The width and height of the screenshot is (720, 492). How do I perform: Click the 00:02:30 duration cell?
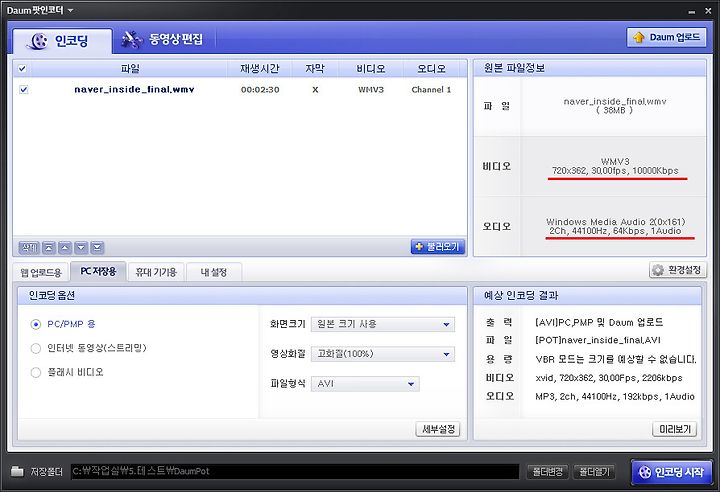[260, 90]
